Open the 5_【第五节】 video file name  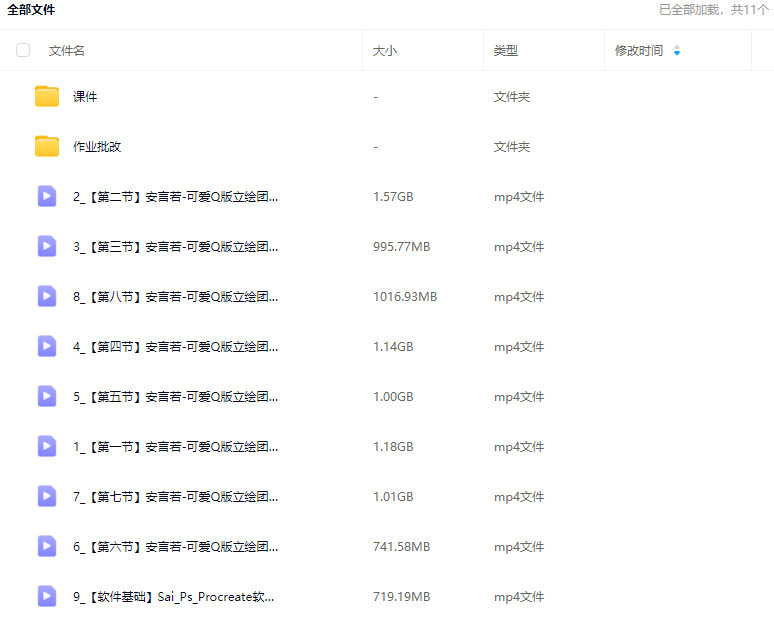(x=175, y=397)
